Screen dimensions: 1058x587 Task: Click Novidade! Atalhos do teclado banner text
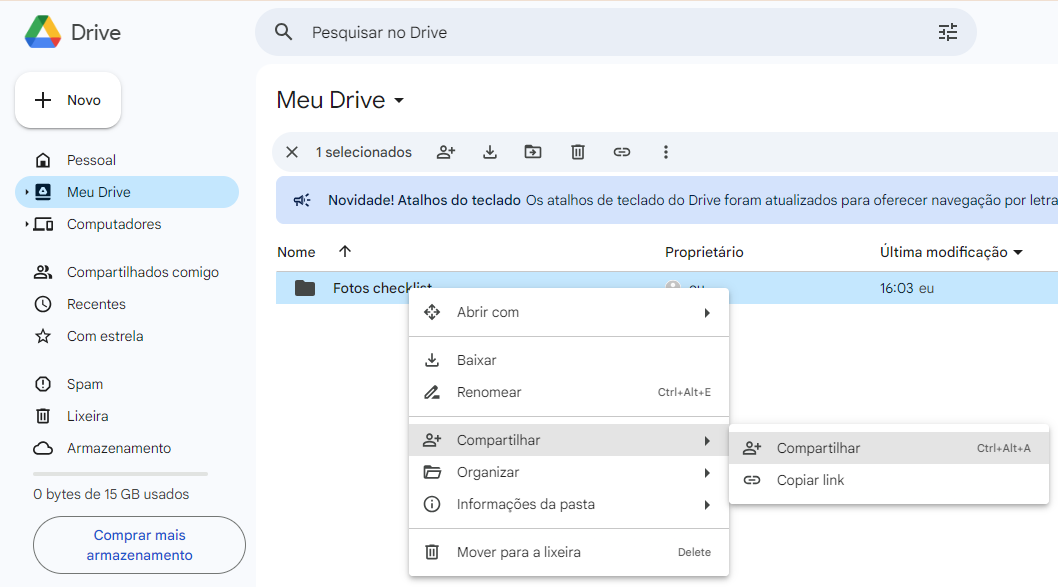pos(424,200)
